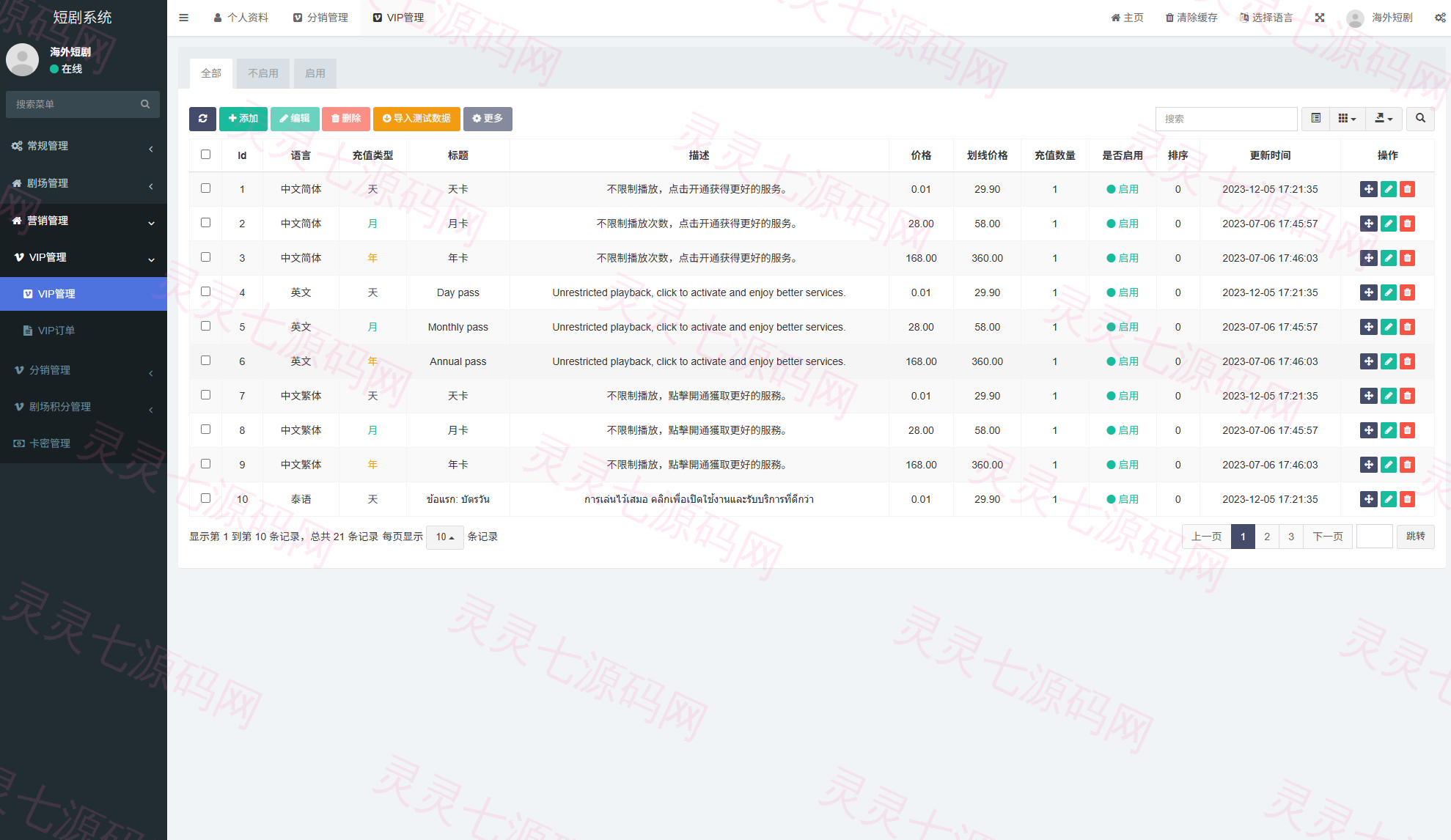Expand the 剧场积分管理 sidebar menu
This screenshot has height=840, width=1451.
[84, 407]
